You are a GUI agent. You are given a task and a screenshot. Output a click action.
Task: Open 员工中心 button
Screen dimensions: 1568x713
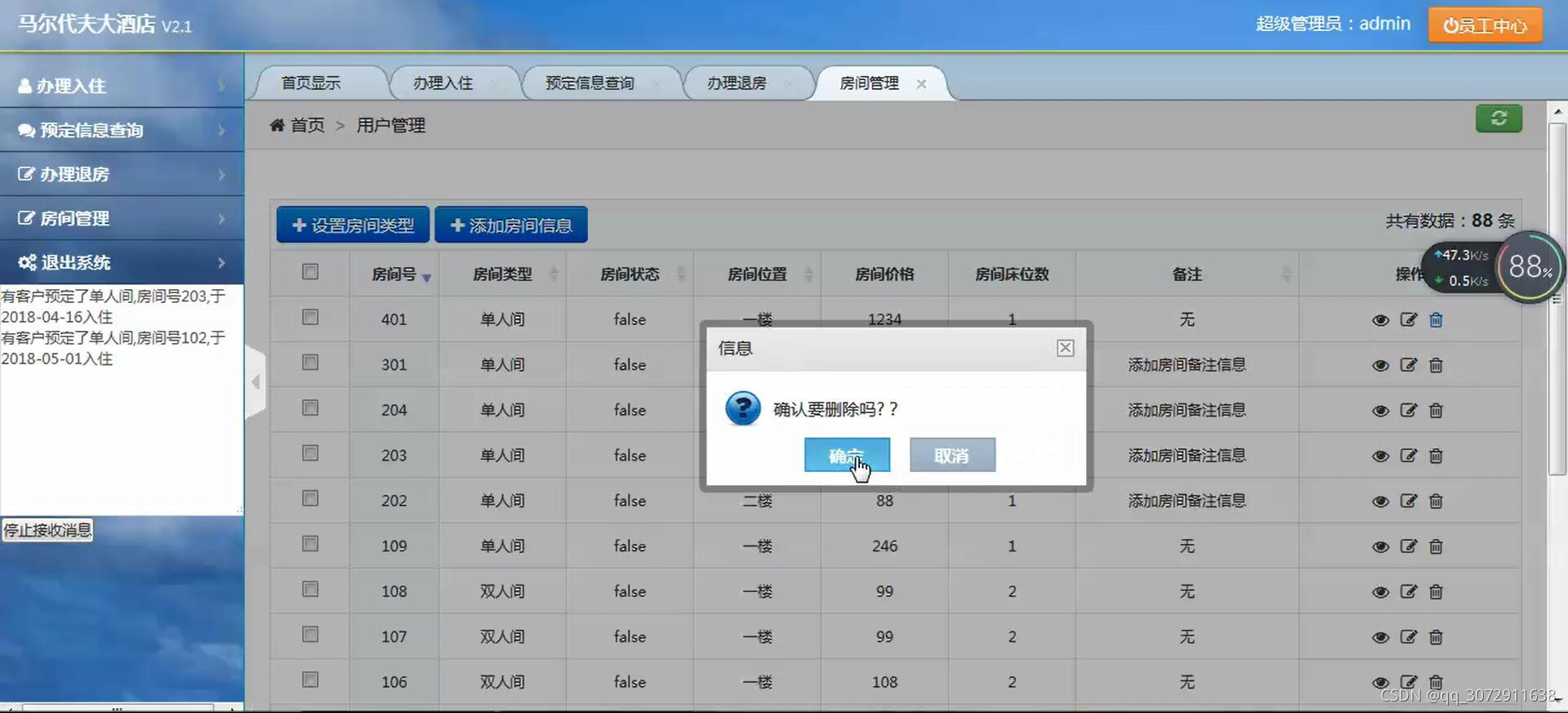pyautogui.click(x=1485, y=25)
